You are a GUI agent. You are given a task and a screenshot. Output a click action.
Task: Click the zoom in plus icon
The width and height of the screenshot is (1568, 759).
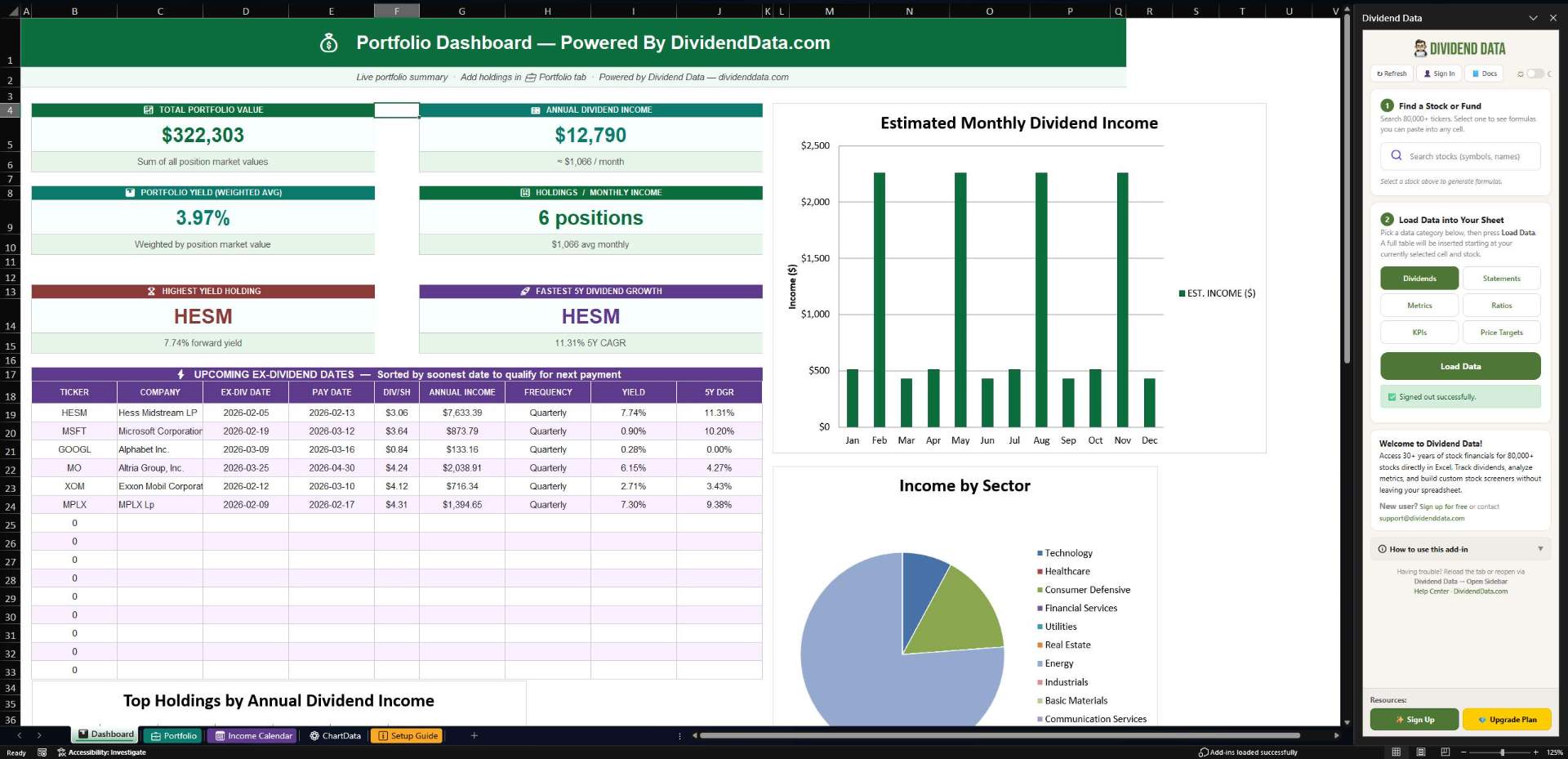click(x=1535, y=752)
